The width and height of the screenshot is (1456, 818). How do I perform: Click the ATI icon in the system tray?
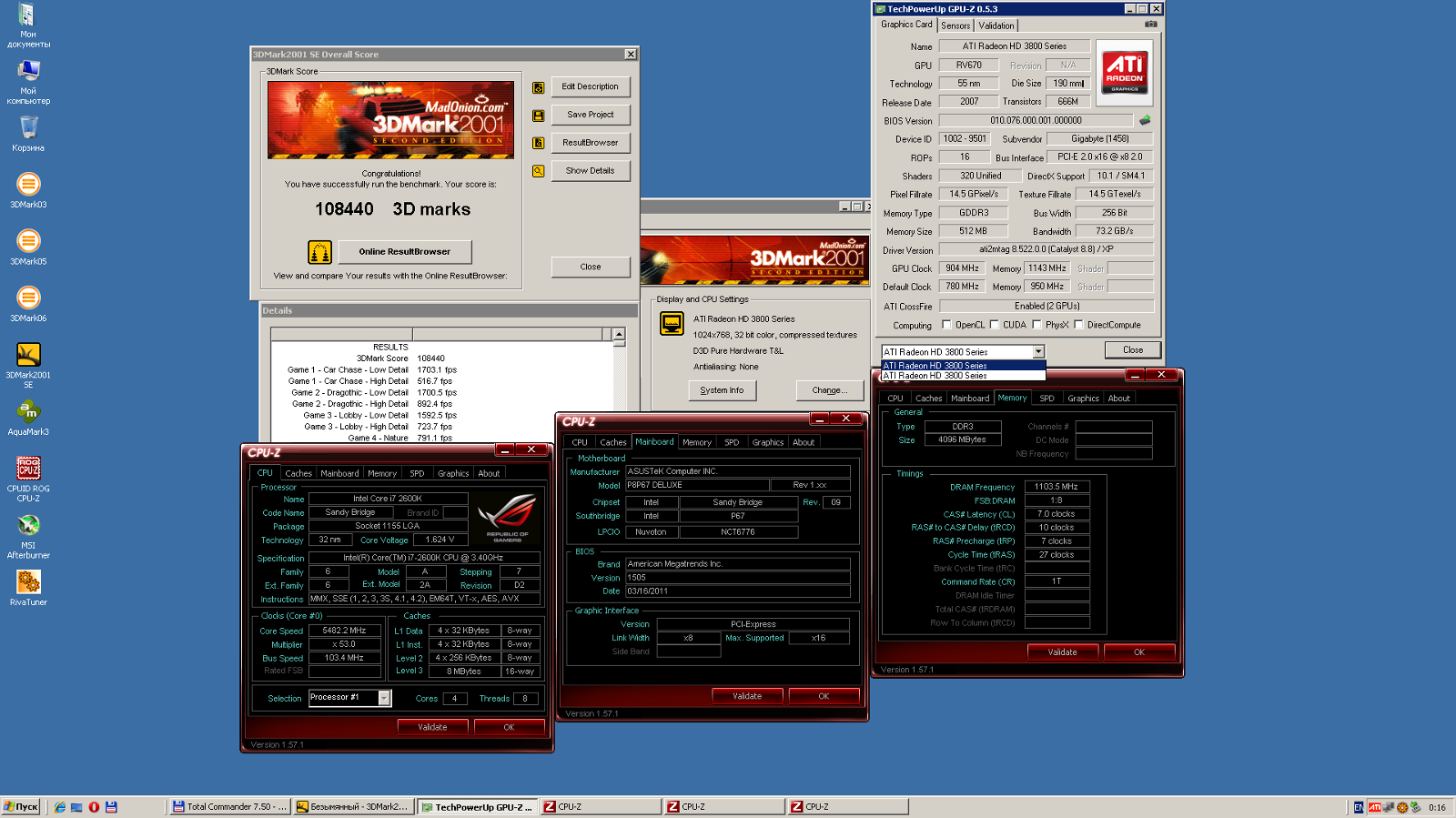point(1374,807)
